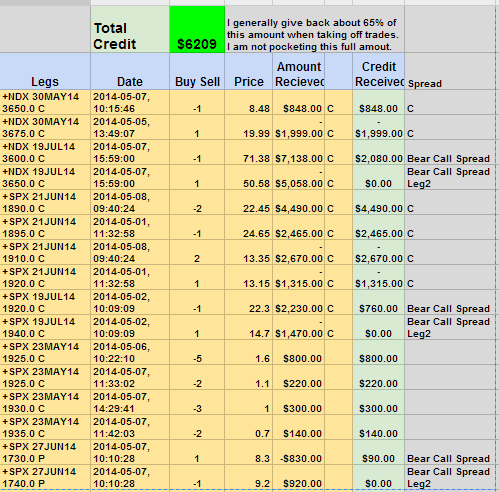Select the +NDX 30MAY14 3650.0 C cell
499x492 pixels.
click(x=45, y=102)
